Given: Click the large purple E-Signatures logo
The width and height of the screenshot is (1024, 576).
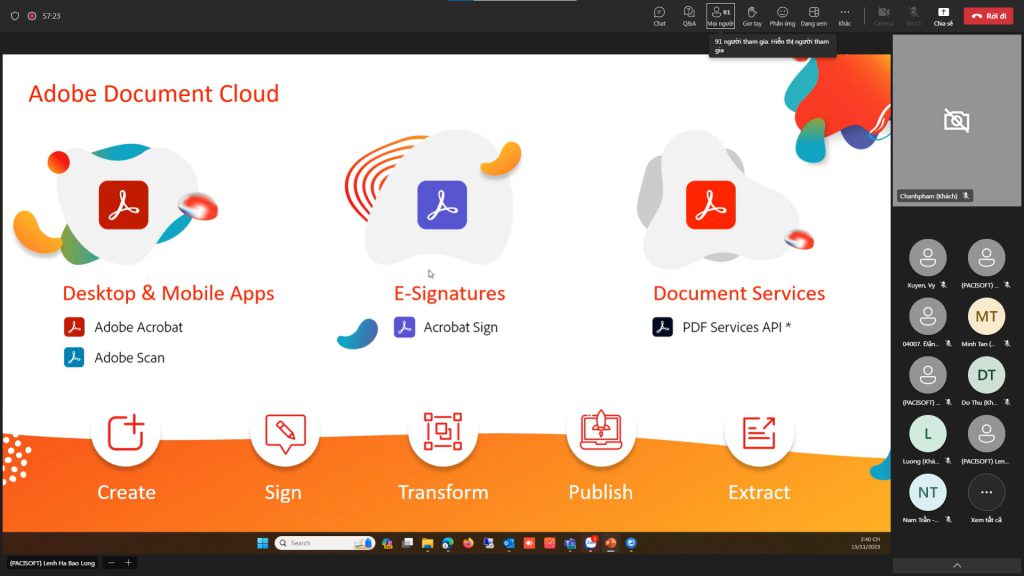Looking at the screenshot, I should 442,205.
